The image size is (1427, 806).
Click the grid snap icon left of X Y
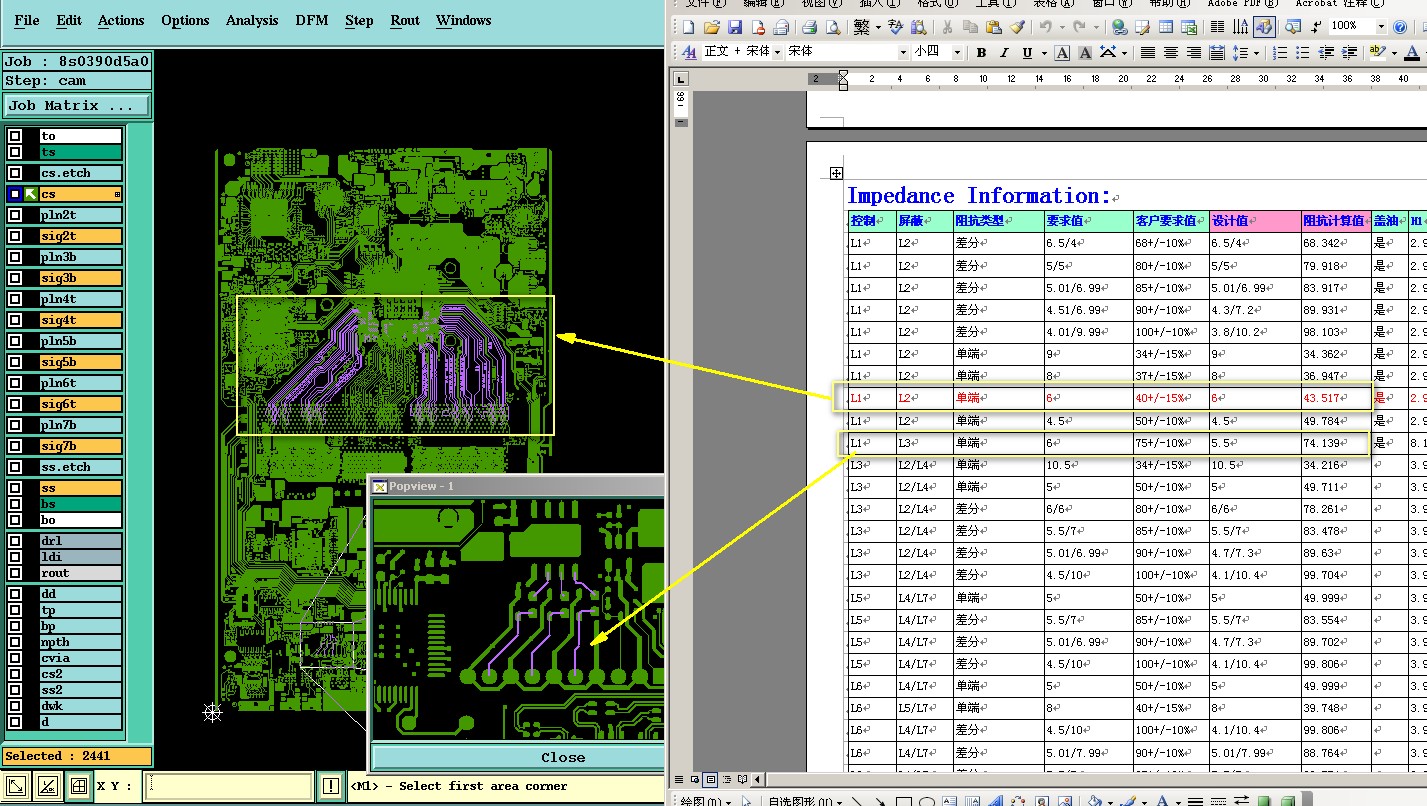78,787
